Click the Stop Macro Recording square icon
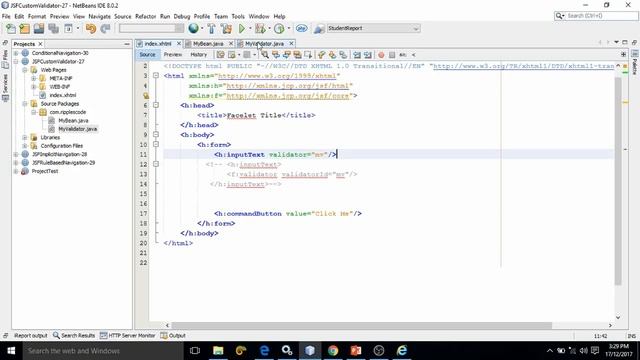The width and height of the screenshot is (640, 360). [392, 55]
